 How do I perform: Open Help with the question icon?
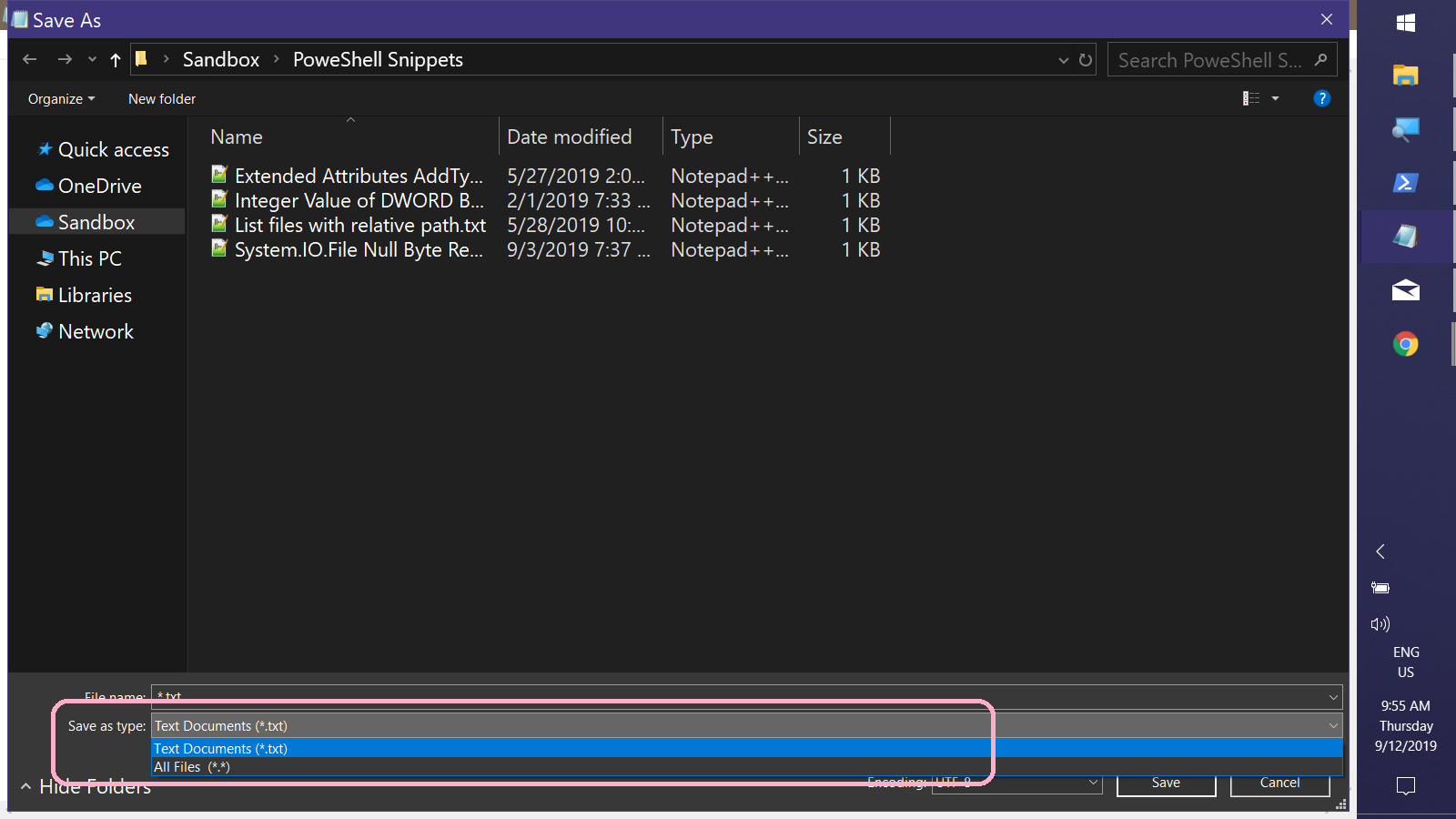click(x=1322, y=98)
